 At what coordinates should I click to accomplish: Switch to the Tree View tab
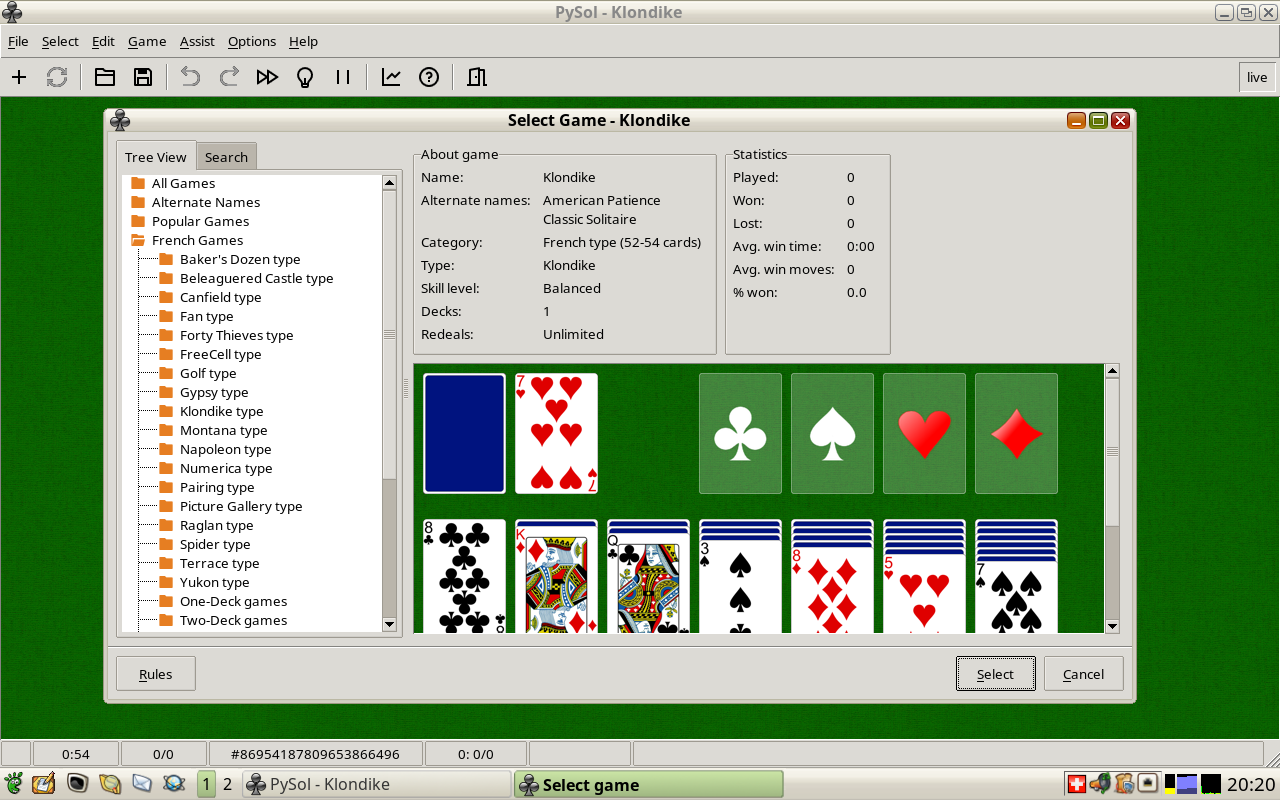click(156, 157)
